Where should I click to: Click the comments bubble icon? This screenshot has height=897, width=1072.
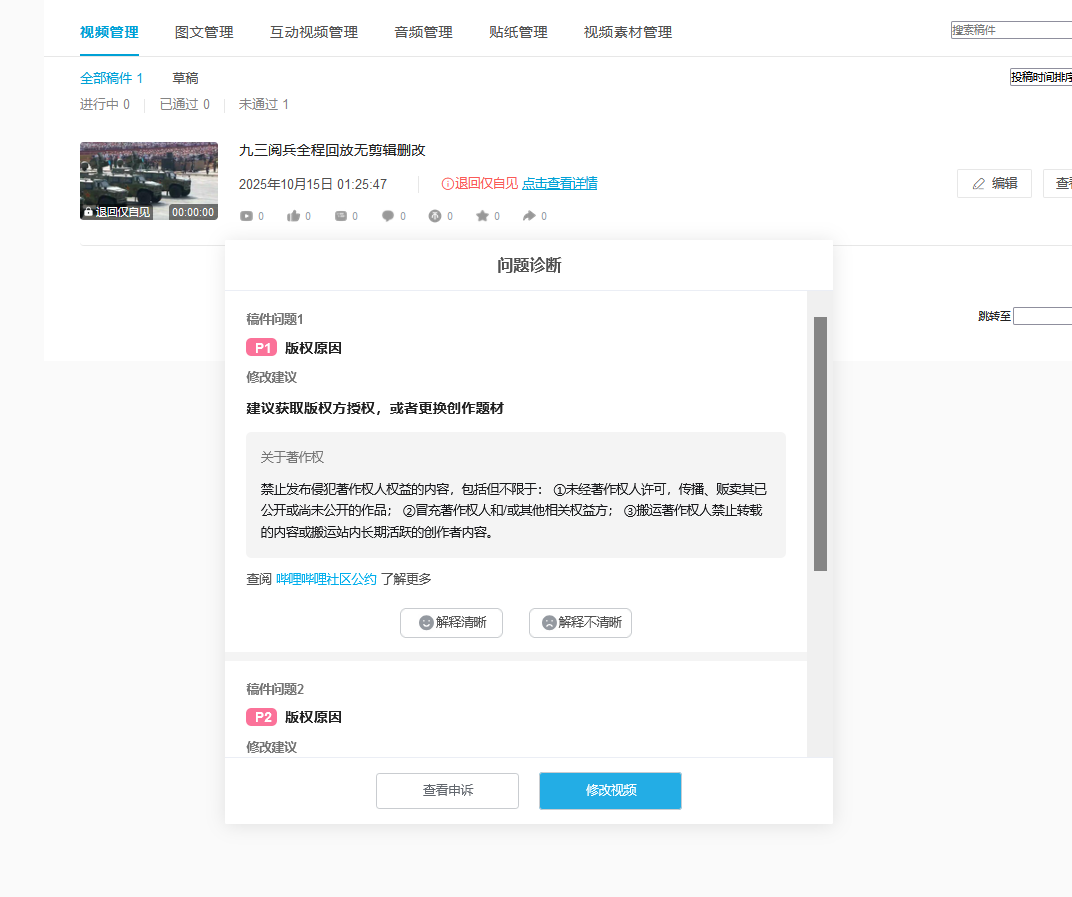tap(388, 216)
